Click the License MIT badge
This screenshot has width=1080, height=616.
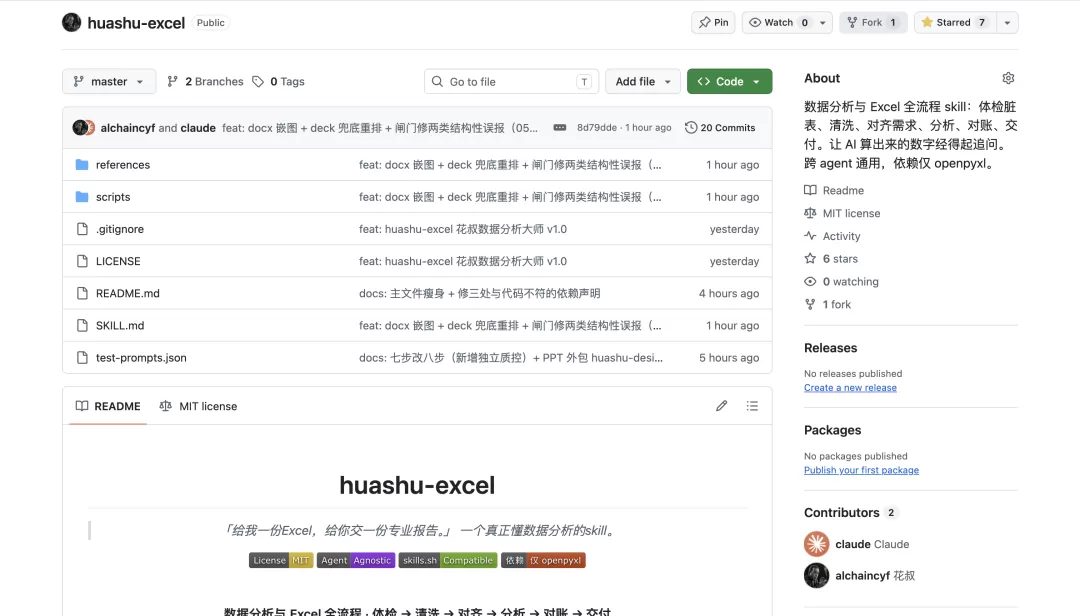coord(281,560)
